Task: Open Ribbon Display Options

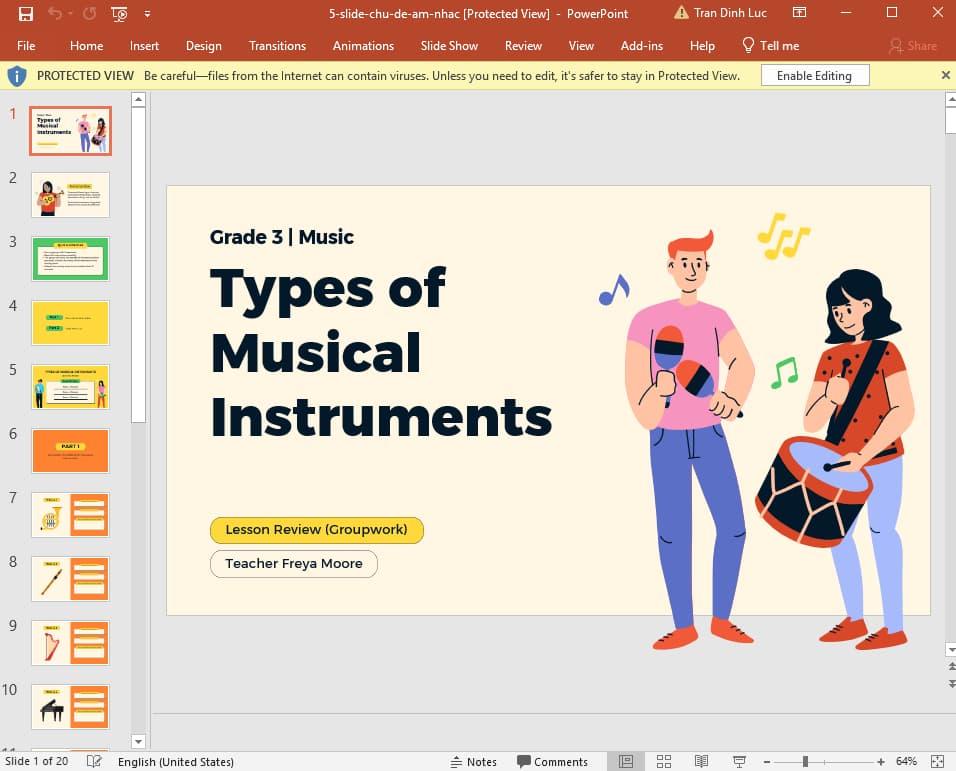Action: [799, 13]
